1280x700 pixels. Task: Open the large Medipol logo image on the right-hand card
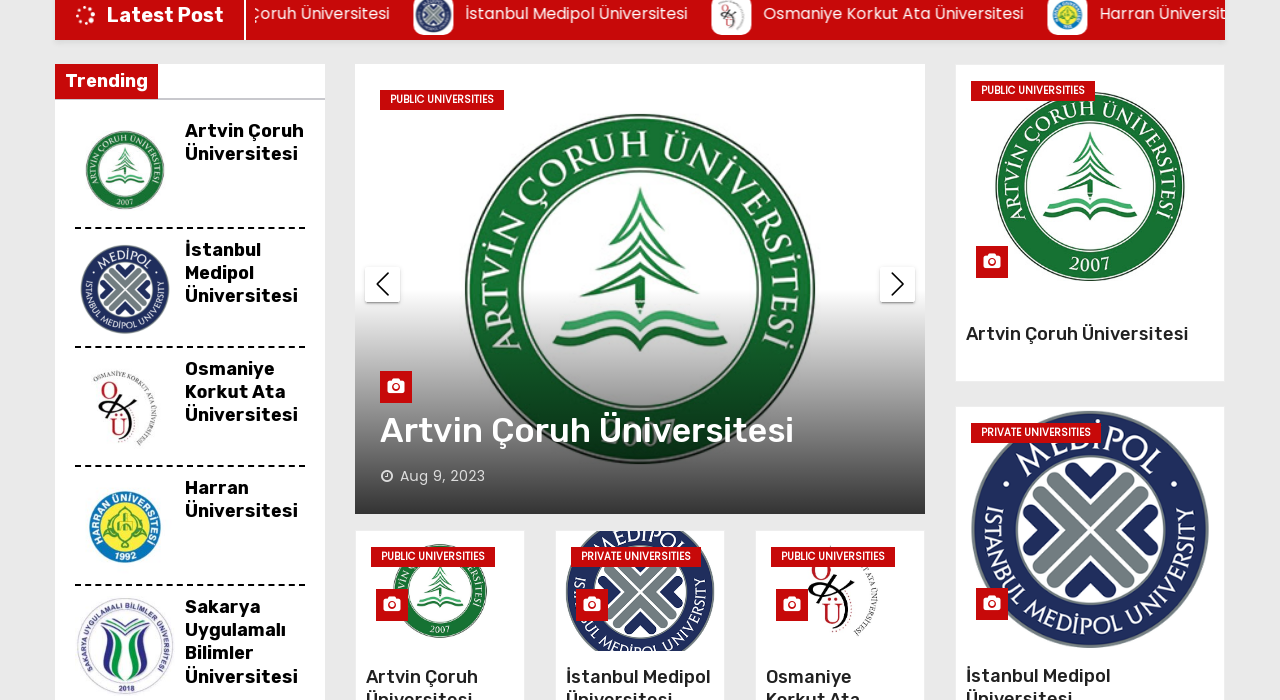1090,529
